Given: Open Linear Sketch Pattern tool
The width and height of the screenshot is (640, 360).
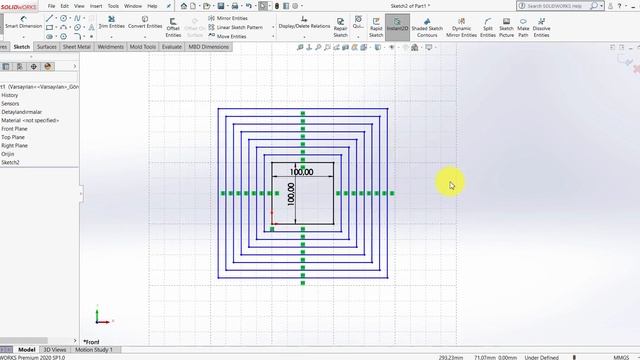Looking at the screenshot, I should [236, 27].
